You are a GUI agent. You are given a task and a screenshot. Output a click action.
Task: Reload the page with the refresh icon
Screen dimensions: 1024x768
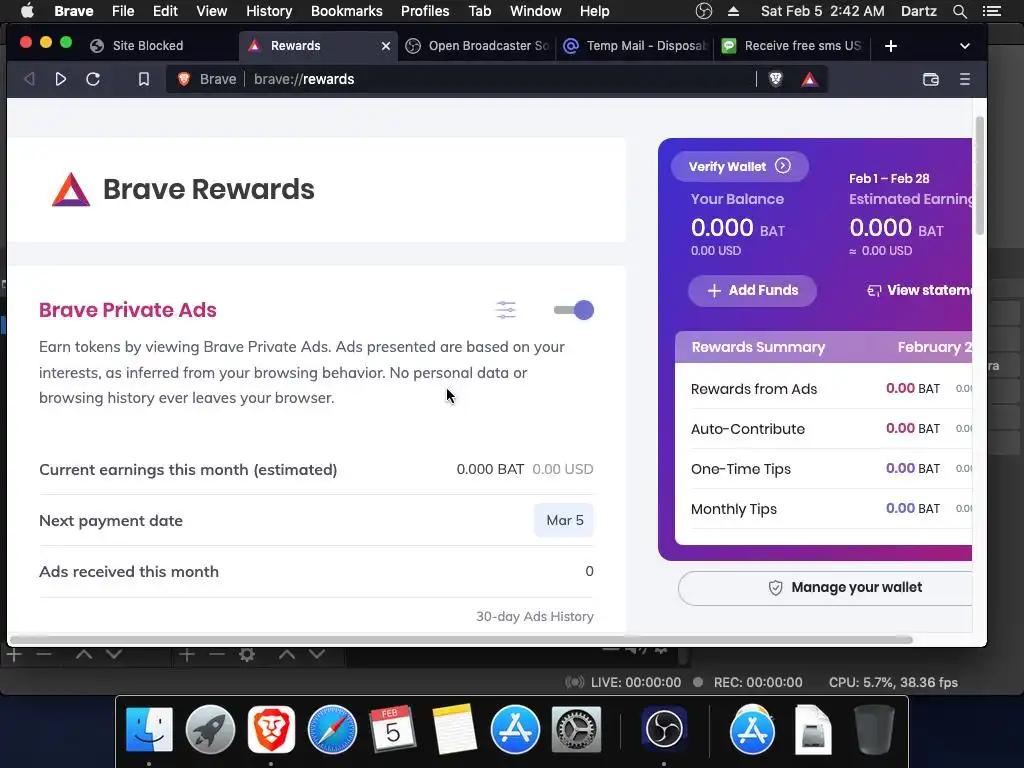(93, 79)
